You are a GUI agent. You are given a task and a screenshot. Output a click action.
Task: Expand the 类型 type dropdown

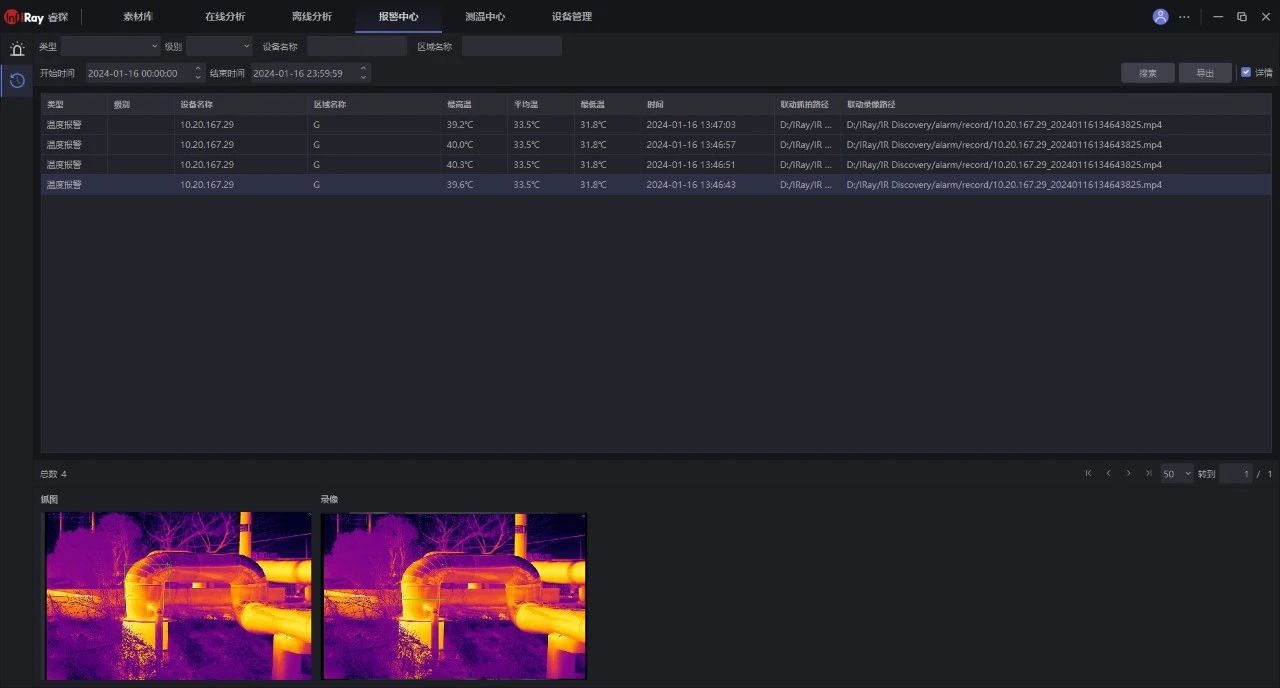click(x=111, y=46)
